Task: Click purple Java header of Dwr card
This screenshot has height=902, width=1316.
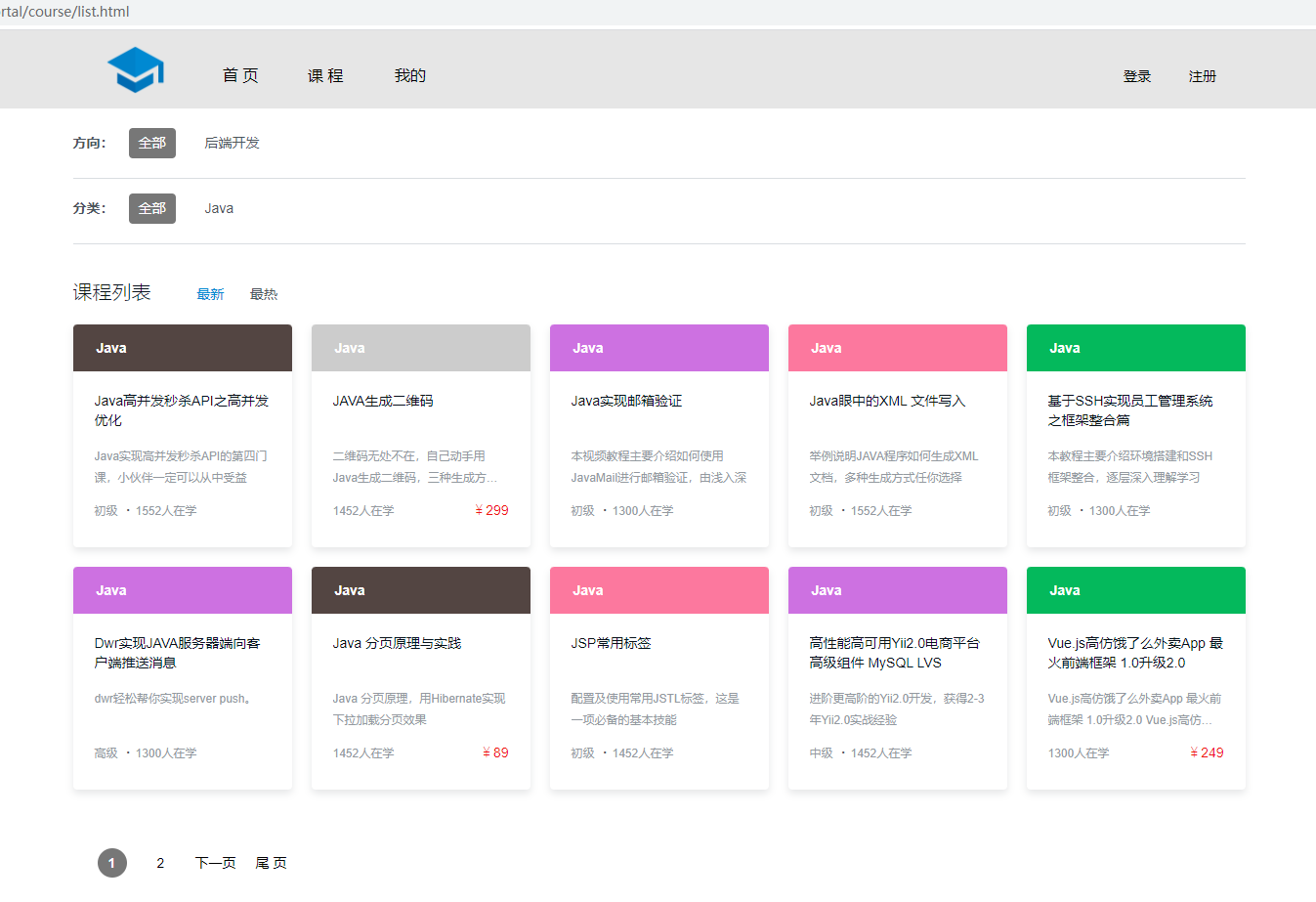Action: click(183, 590)
